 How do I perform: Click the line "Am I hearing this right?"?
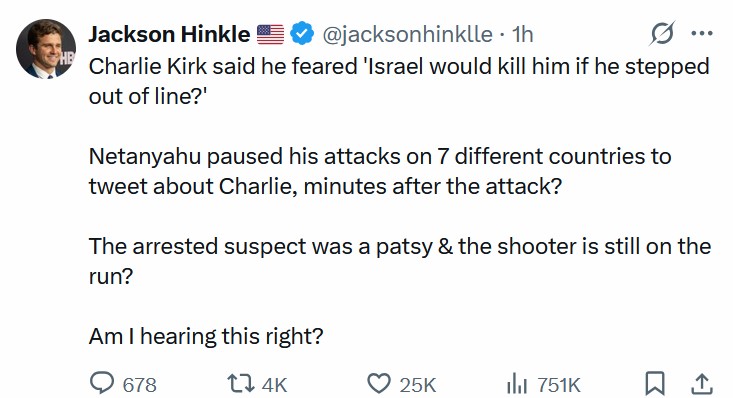(206, 336)
